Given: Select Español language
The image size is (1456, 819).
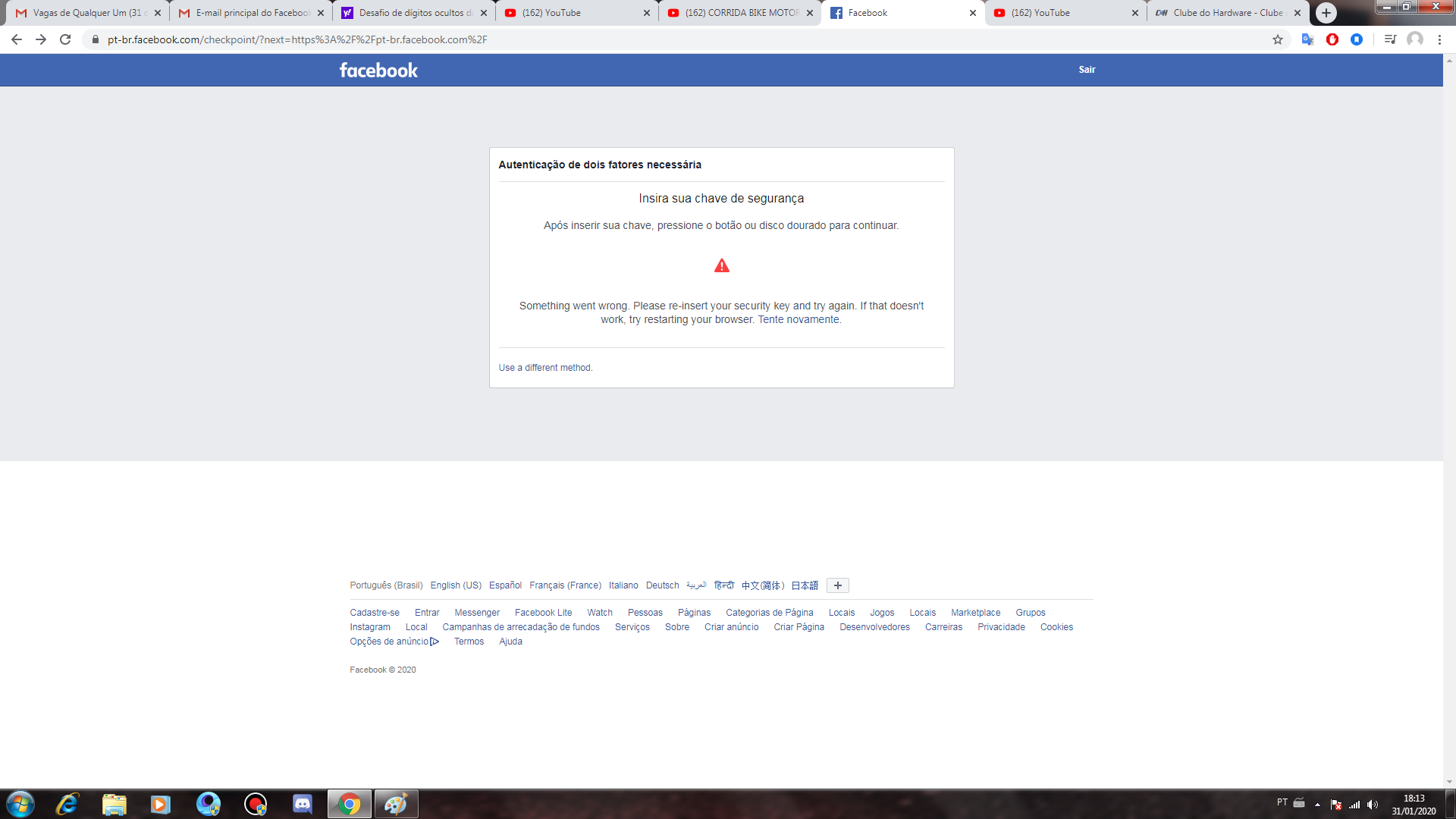Looking at the screenshot, I should coord(505,585).
